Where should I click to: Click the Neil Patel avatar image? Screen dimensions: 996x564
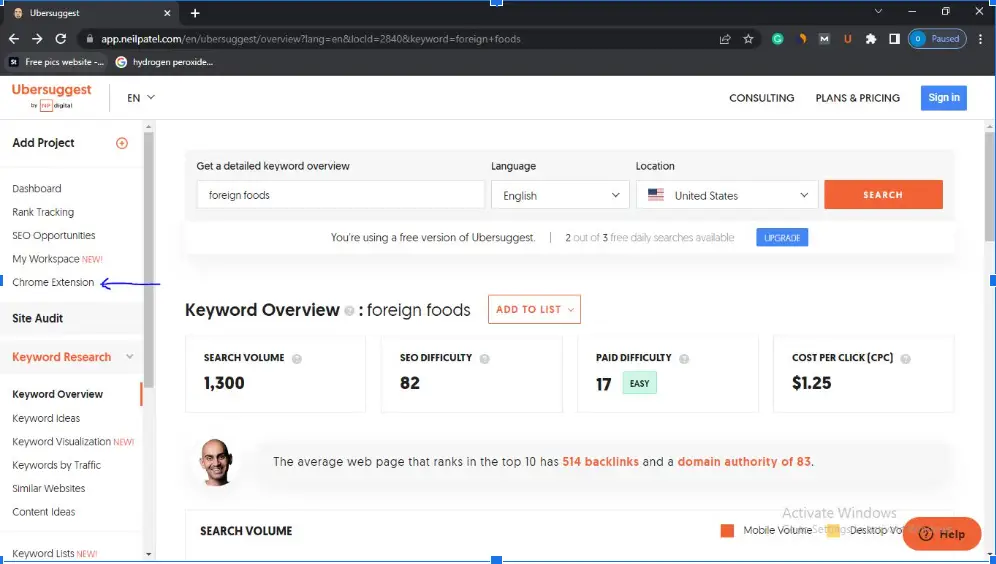(216, 462)
